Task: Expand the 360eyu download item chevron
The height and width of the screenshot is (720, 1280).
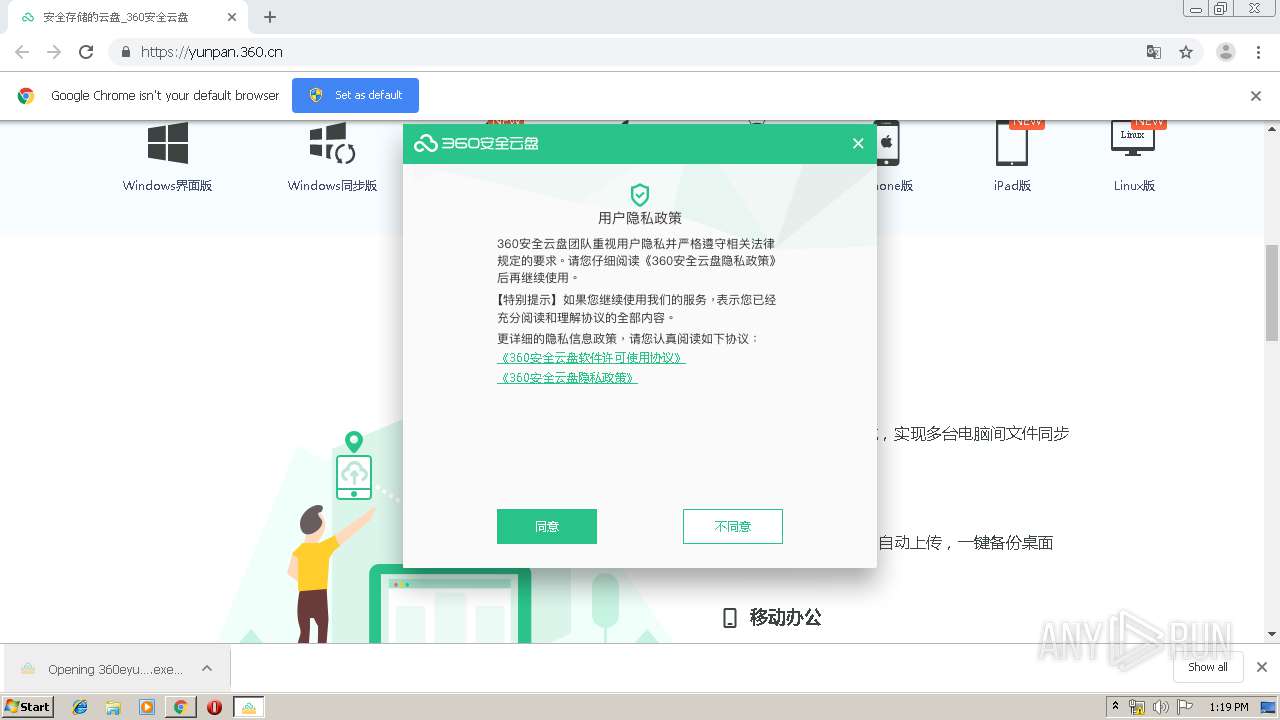Action: tap(207, 668)
